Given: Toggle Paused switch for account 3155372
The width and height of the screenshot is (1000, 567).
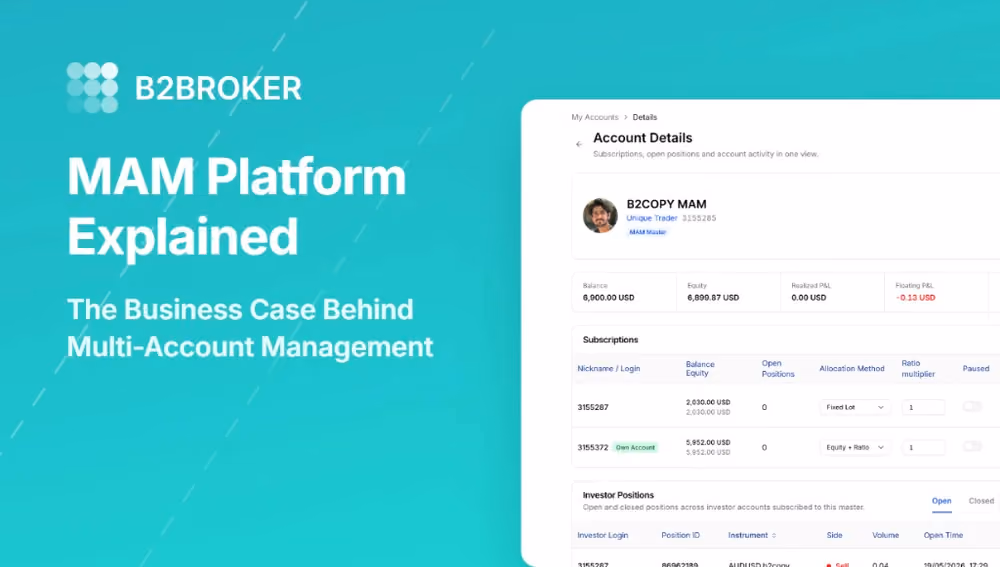Looking at the screenshot, I should 972,446.
